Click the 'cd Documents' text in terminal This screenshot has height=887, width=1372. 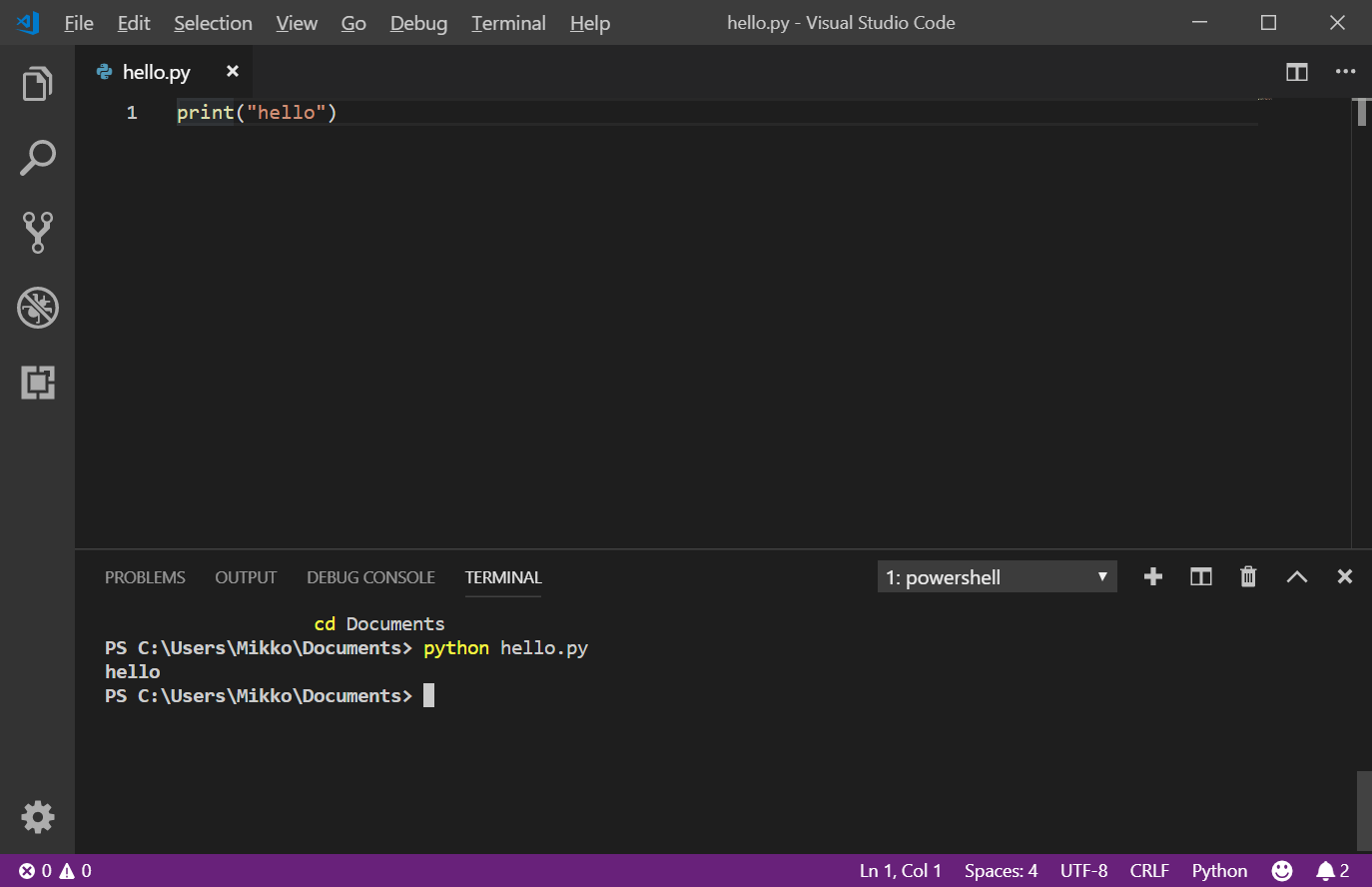pyautogui.click(x=379, y=624)
